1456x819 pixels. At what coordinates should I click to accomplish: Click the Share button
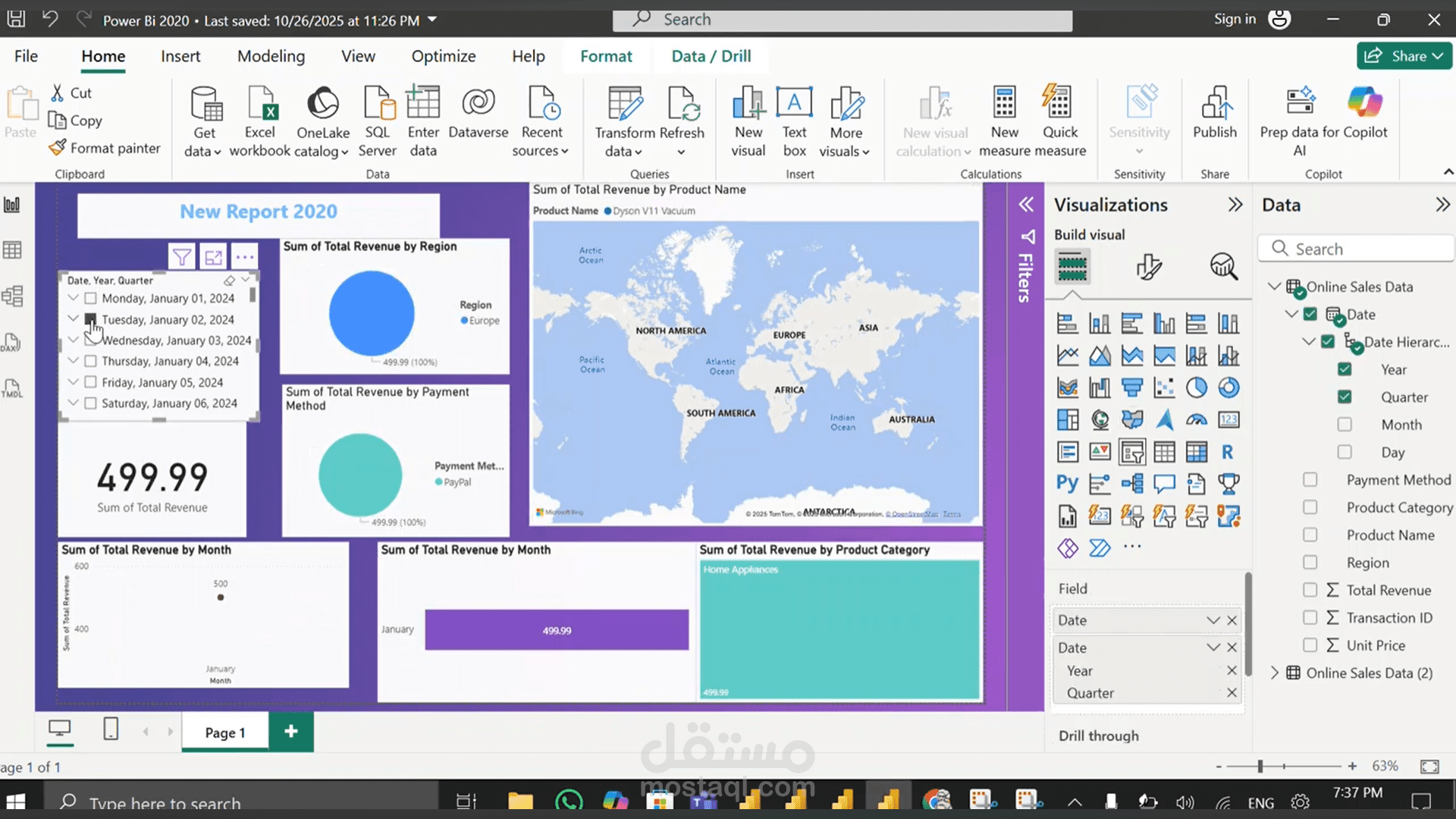[x=1404, y=56]
